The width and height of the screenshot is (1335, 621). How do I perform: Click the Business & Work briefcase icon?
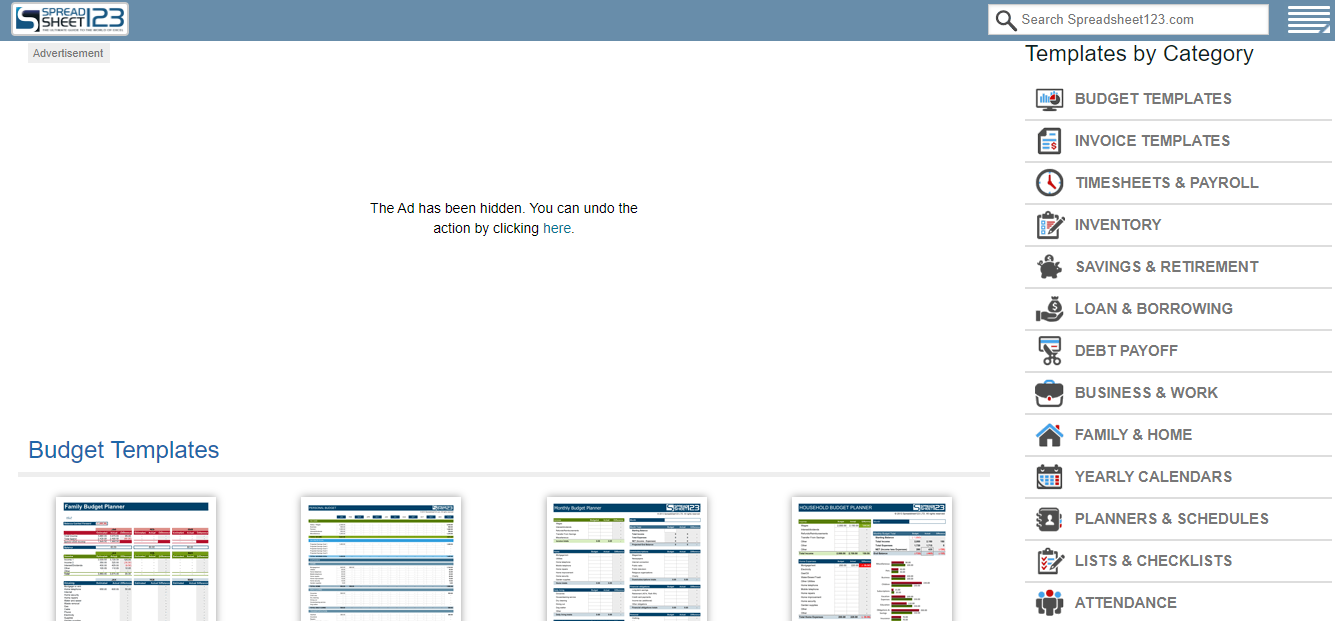(1049, 393)
